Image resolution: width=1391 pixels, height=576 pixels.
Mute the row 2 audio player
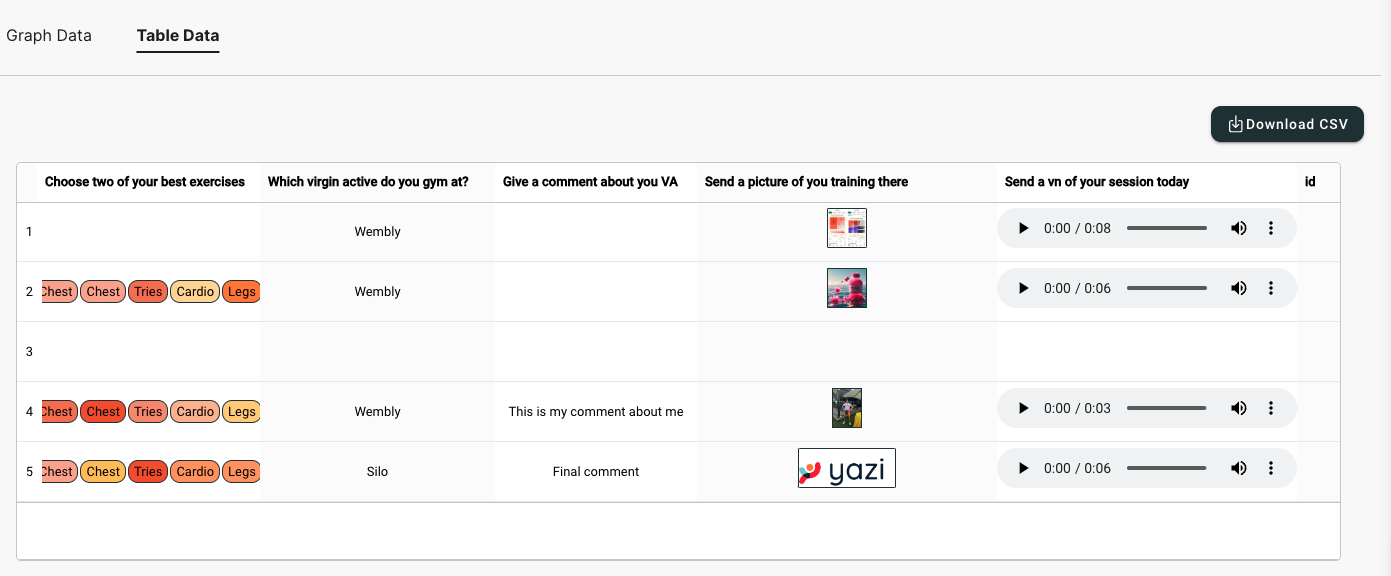point(1239,288)
